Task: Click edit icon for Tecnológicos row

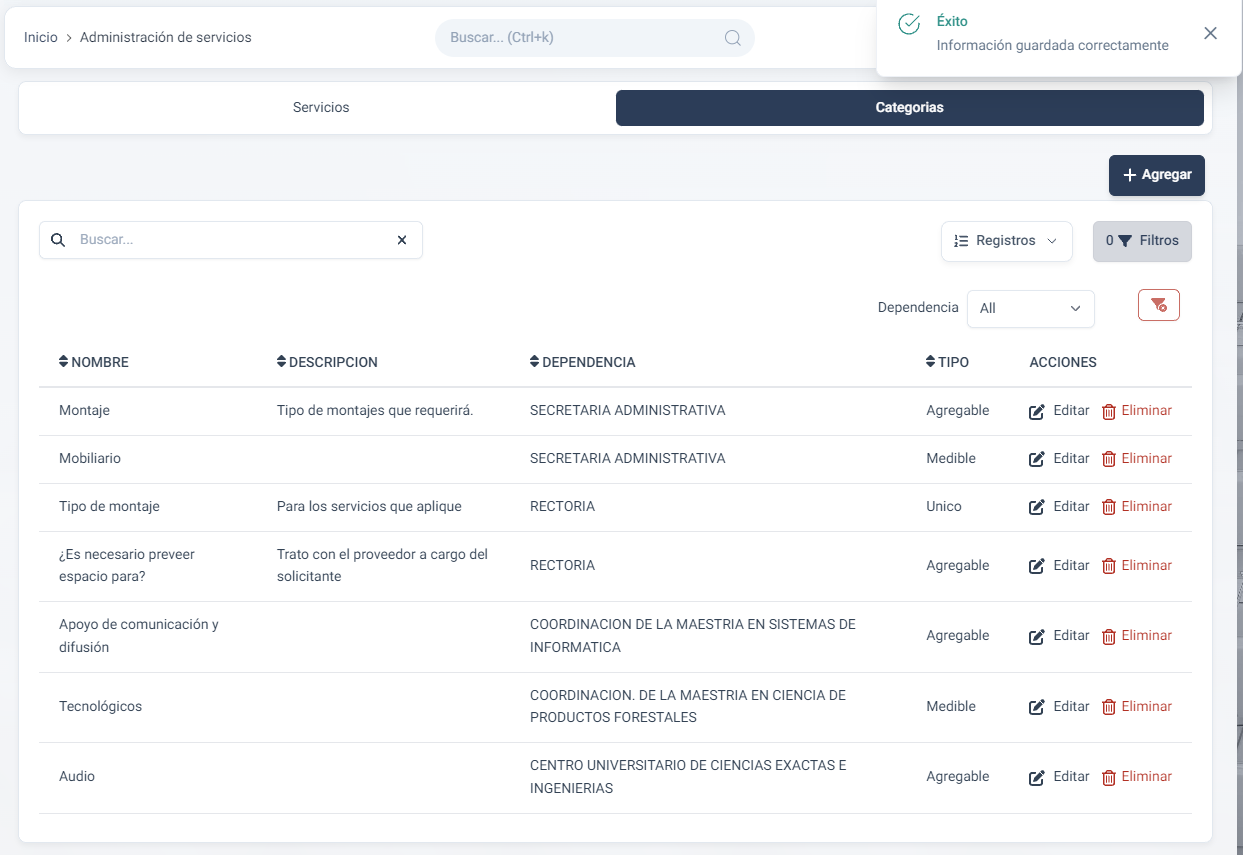Action: [1037, 707]
